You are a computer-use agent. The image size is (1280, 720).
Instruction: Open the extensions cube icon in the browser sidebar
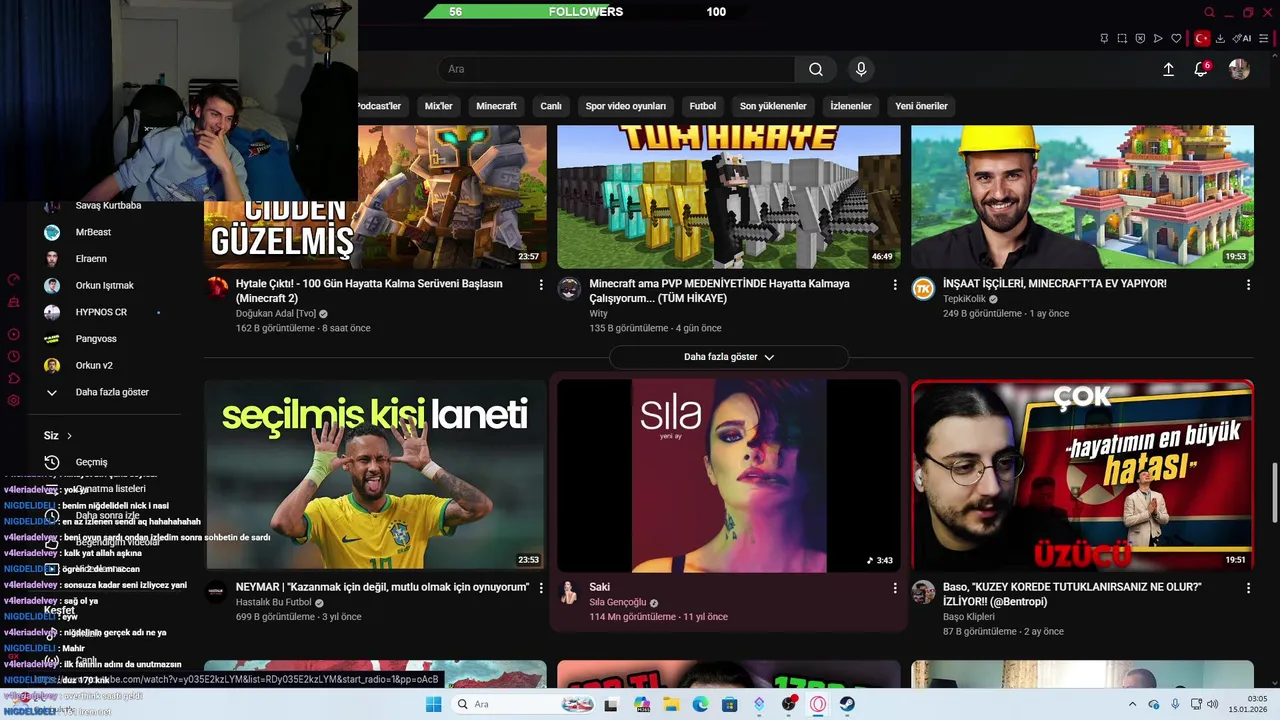pyautogui.click(x=14, y=378)
